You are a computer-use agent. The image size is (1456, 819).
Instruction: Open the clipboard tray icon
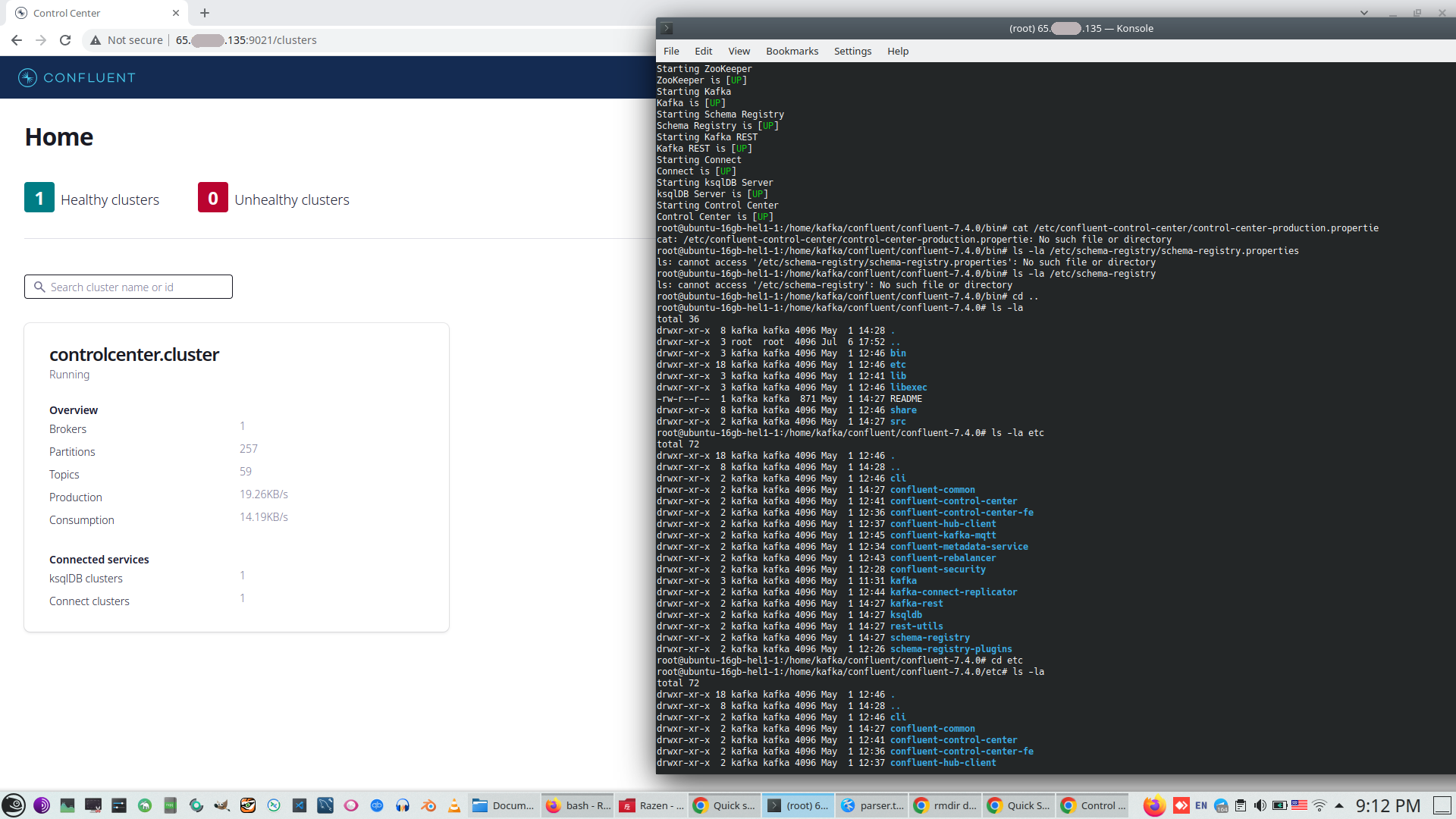1241,805
